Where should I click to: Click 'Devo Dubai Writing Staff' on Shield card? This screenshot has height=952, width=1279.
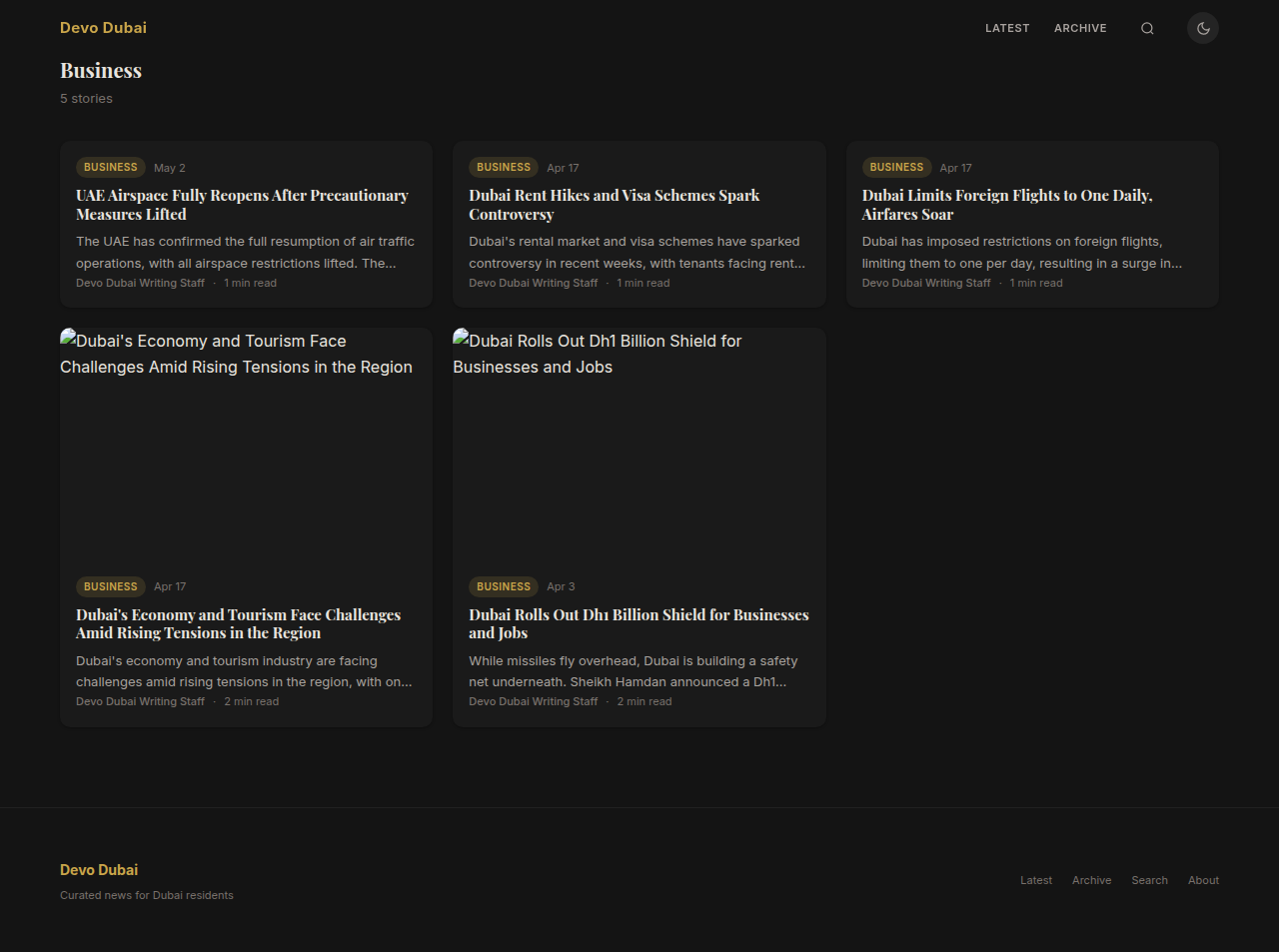[534, 701]
